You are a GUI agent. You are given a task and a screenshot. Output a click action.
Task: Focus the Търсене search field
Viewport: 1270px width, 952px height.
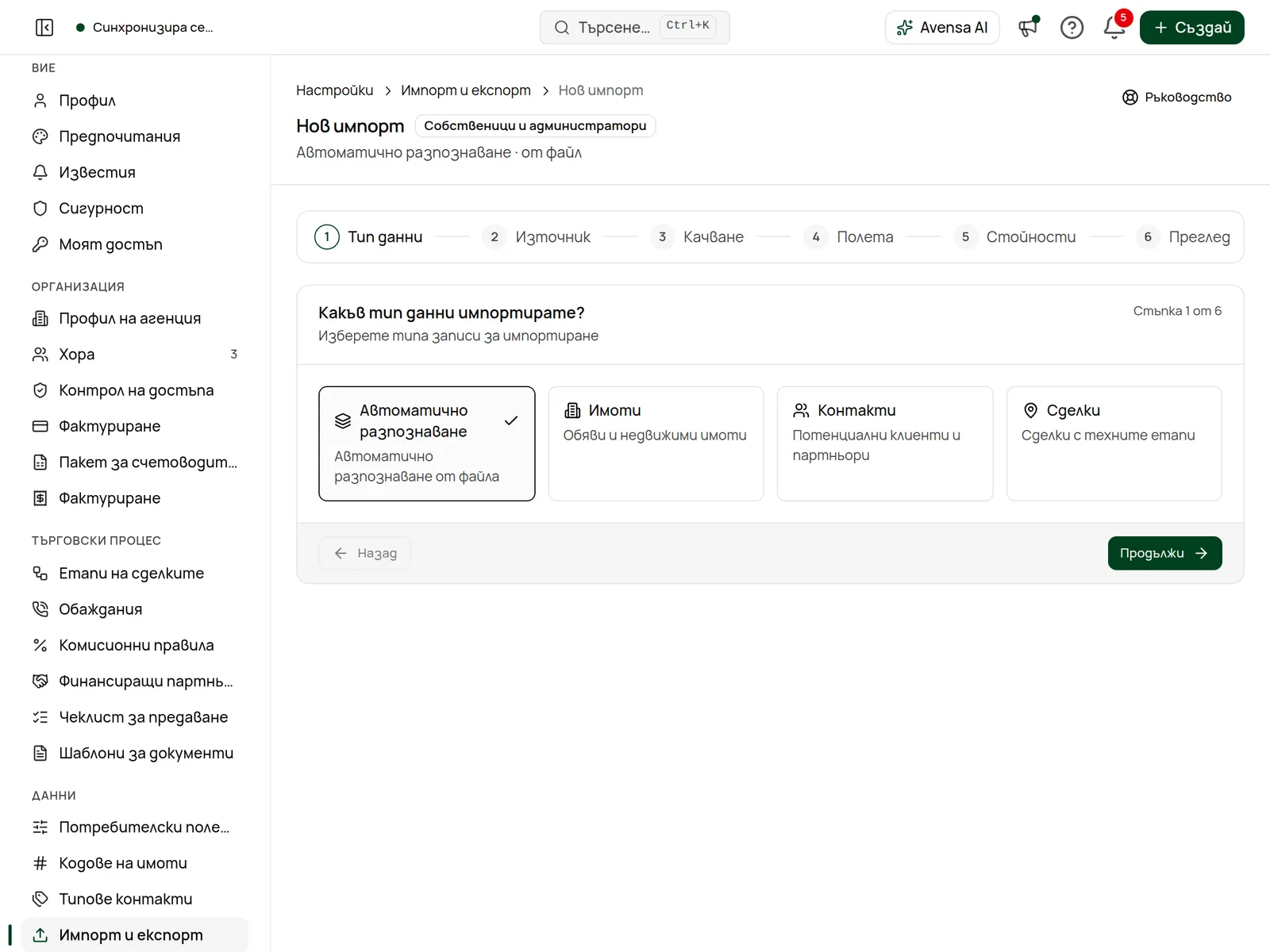tap(635, 28)
